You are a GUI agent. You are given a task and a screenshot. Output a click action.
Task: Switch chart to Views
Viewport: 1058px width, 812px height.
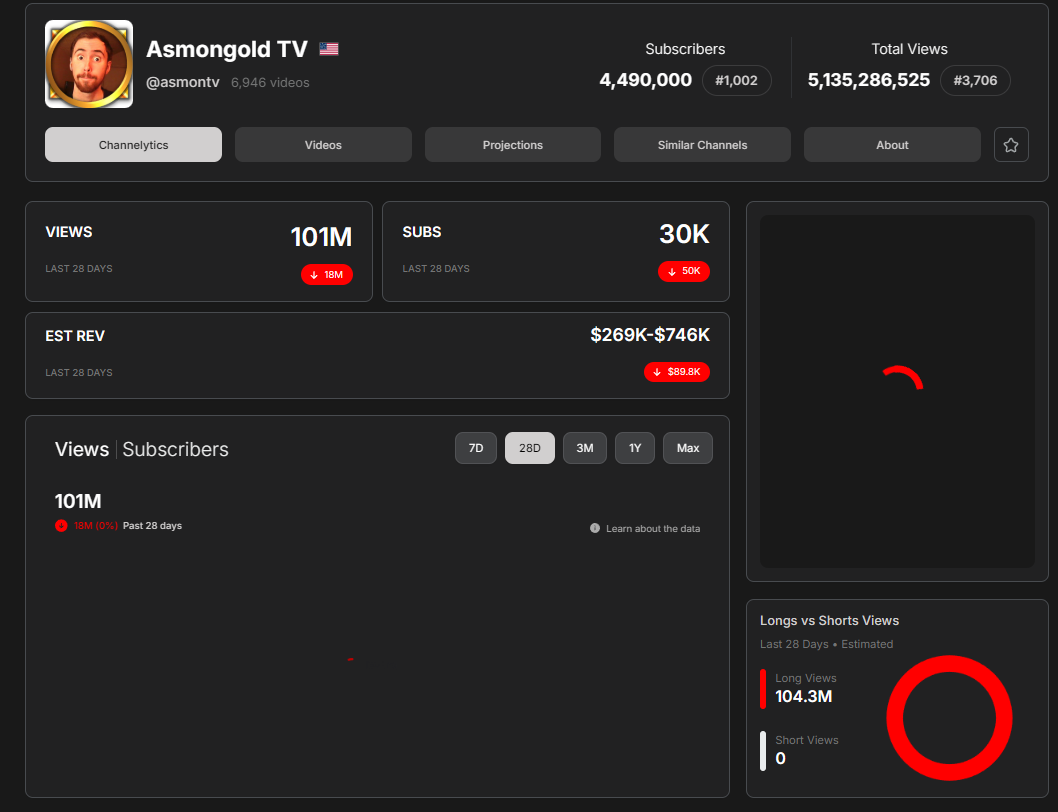coord(82,450)
